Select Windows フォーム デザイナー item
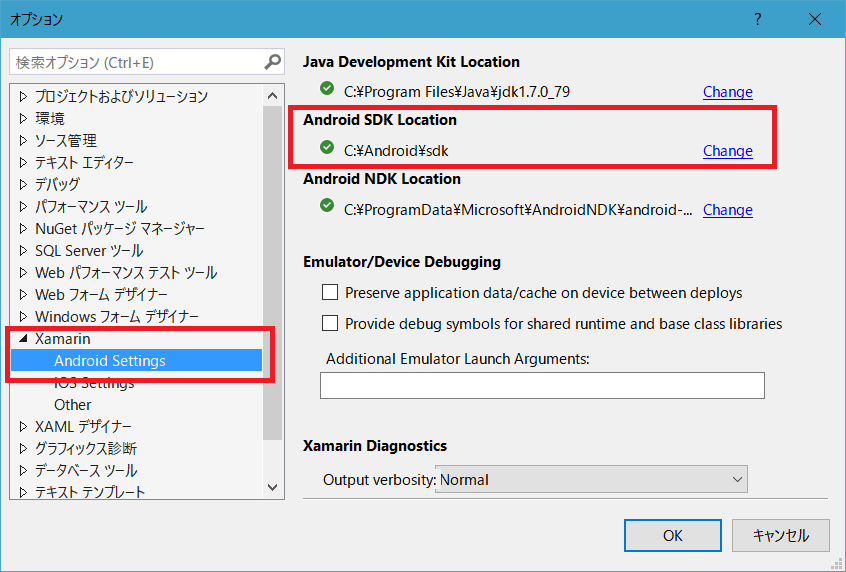 coord(117,316)
